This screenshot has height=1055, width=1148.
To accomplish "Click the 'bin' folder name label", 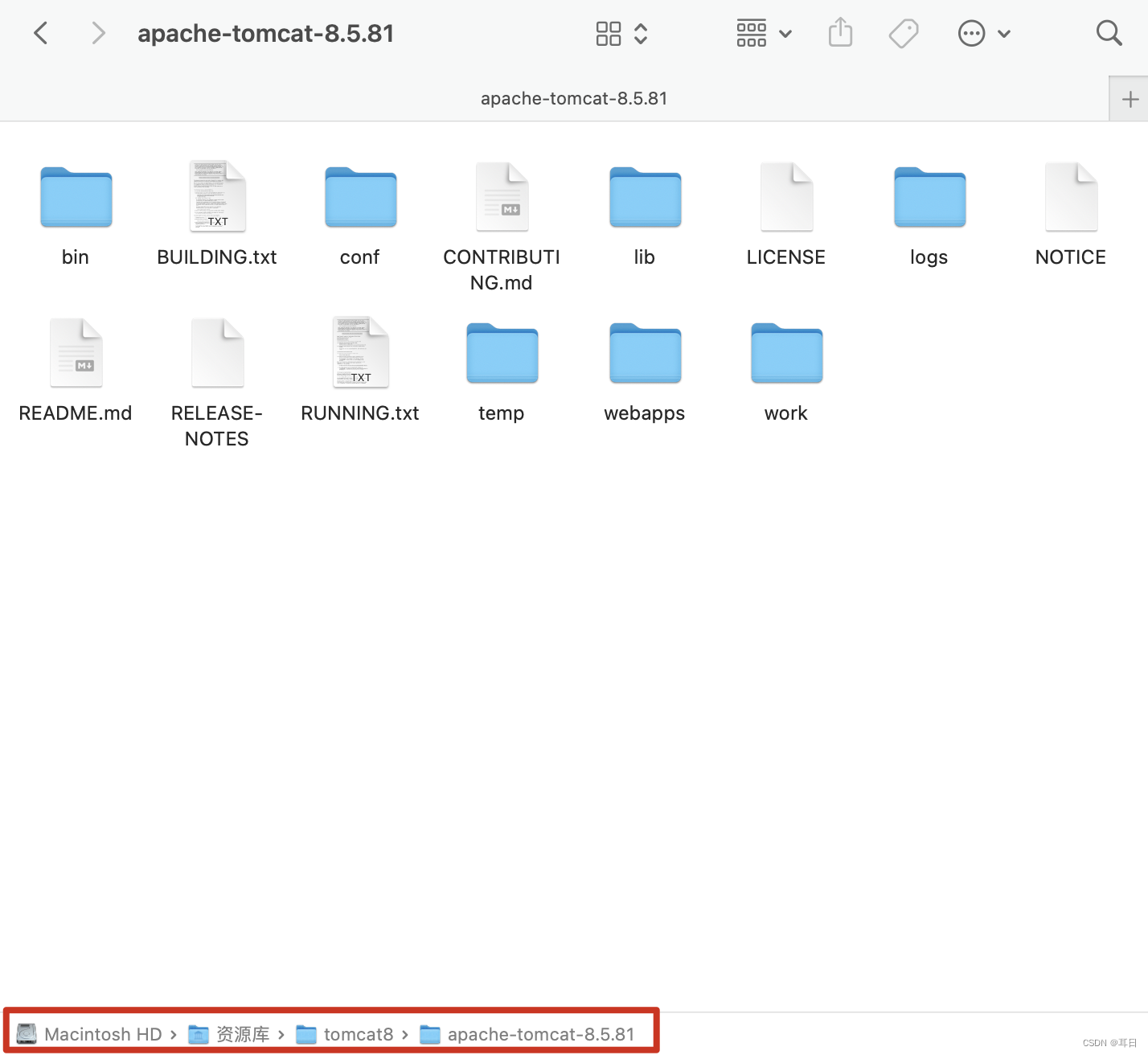I will coord(76,257).
